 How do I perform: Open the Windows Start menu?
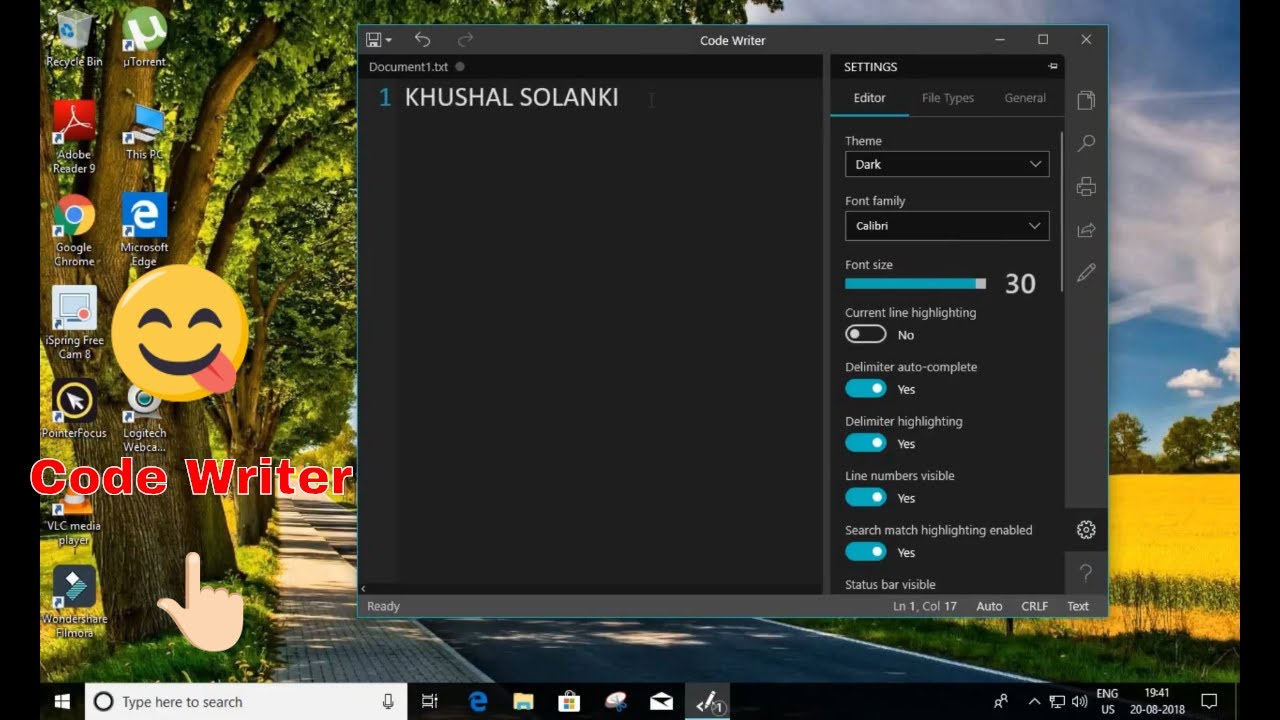pos(62,702)
